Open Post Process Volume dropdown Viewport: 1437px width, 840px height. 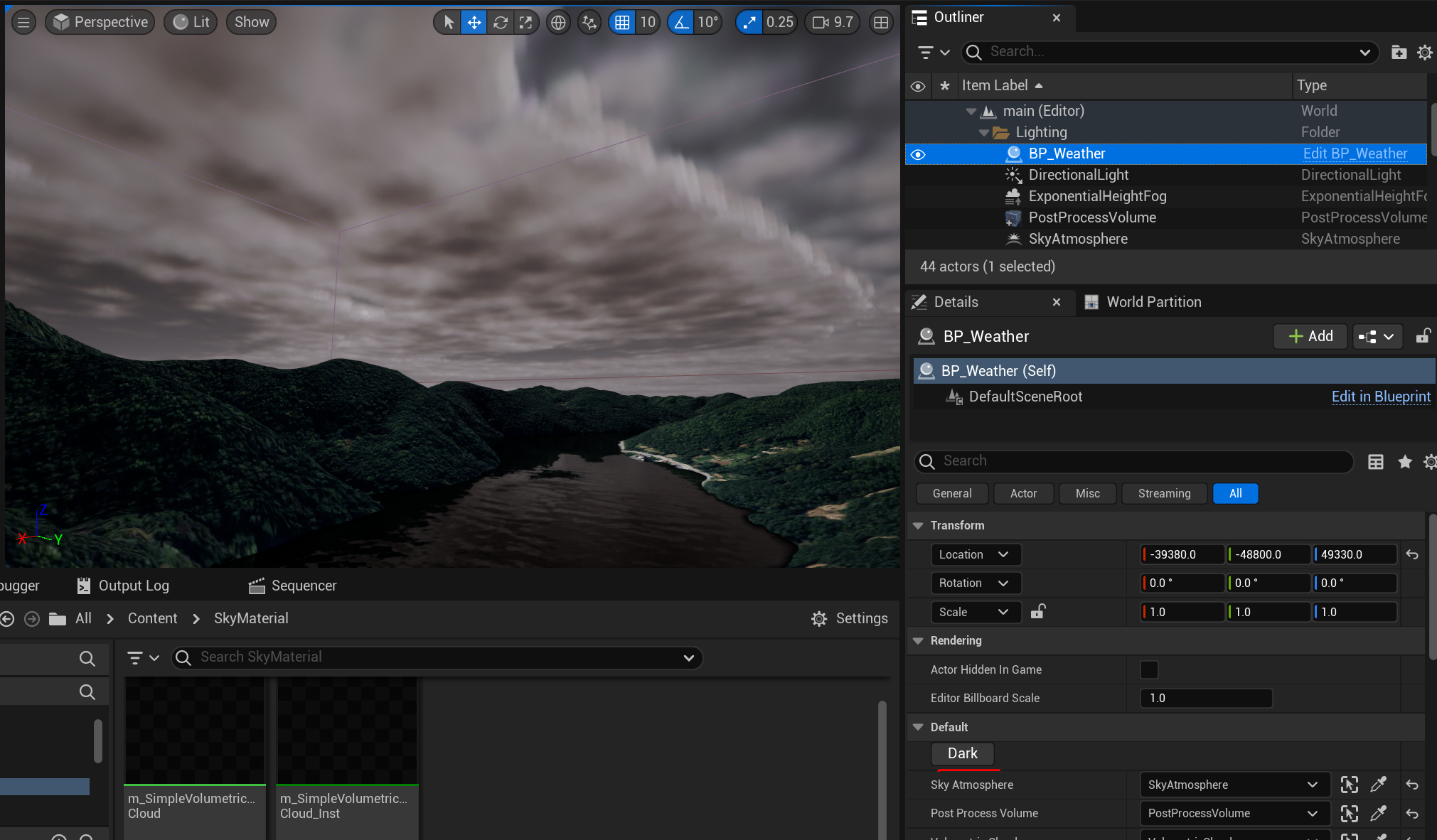(1234, 813)
